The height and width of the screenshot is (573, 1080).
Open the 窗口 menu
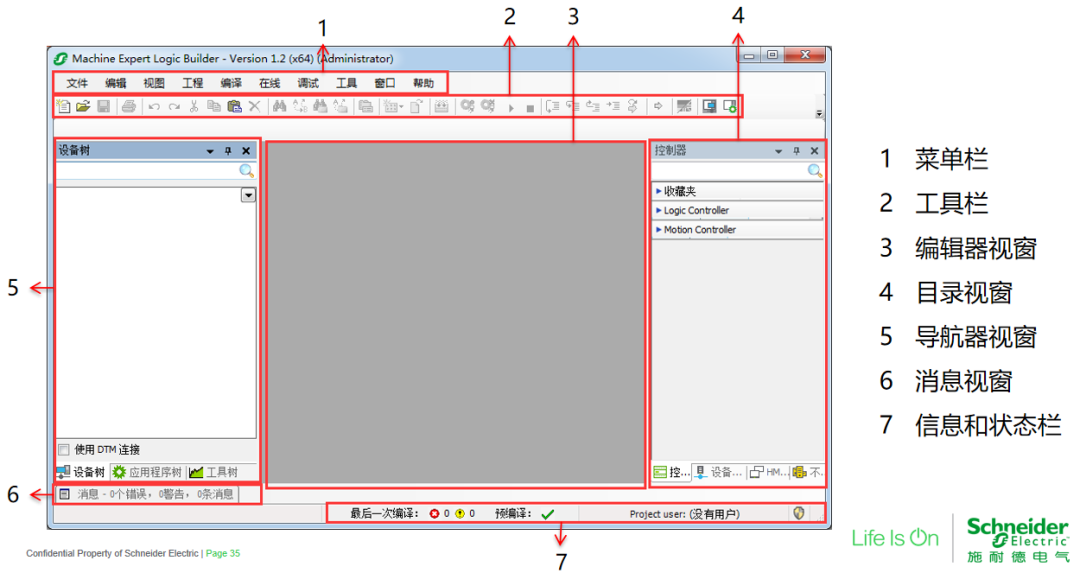pos(385,83)
